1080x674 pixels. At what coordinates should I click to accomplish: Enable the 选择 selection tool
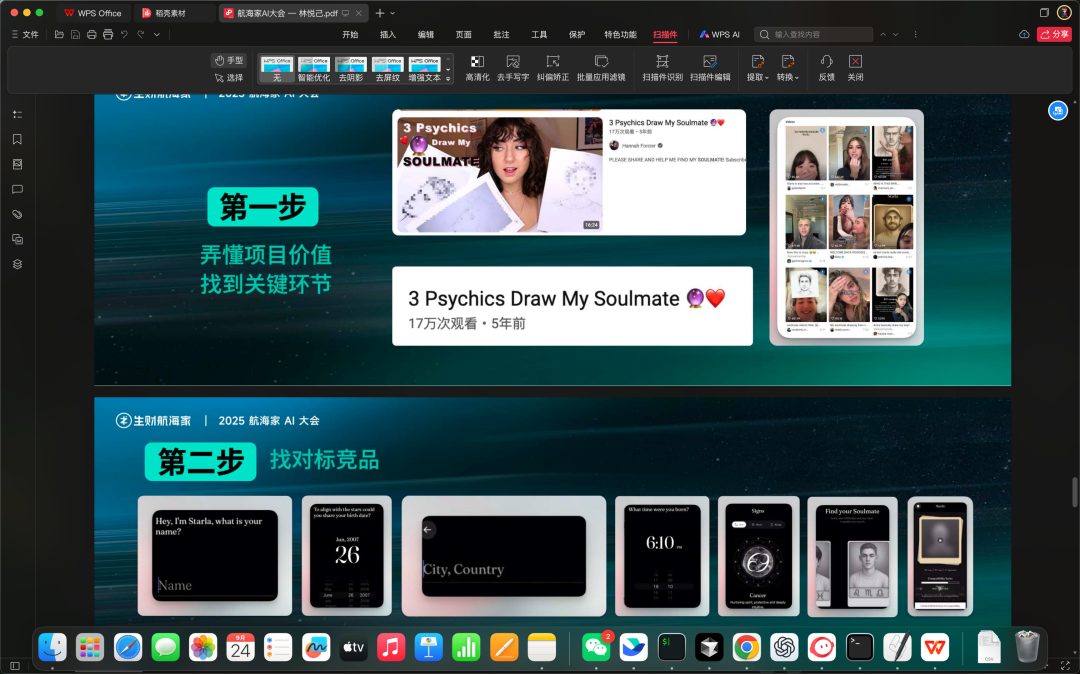(229, 78)
